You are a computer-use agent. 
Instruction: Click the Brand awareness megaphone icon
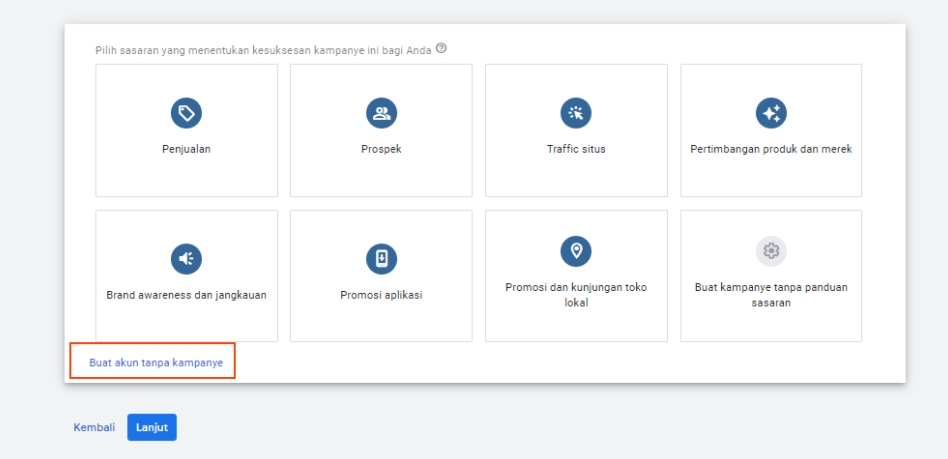pos(186,259)
